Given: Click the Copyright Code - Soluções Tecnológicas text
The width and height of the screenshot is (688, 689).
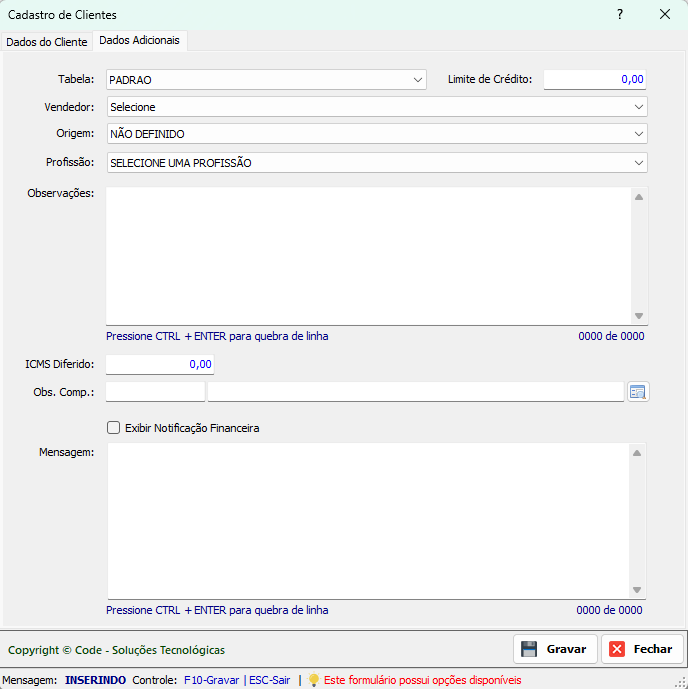Looking at the screenshot, I should click(116, 650).
